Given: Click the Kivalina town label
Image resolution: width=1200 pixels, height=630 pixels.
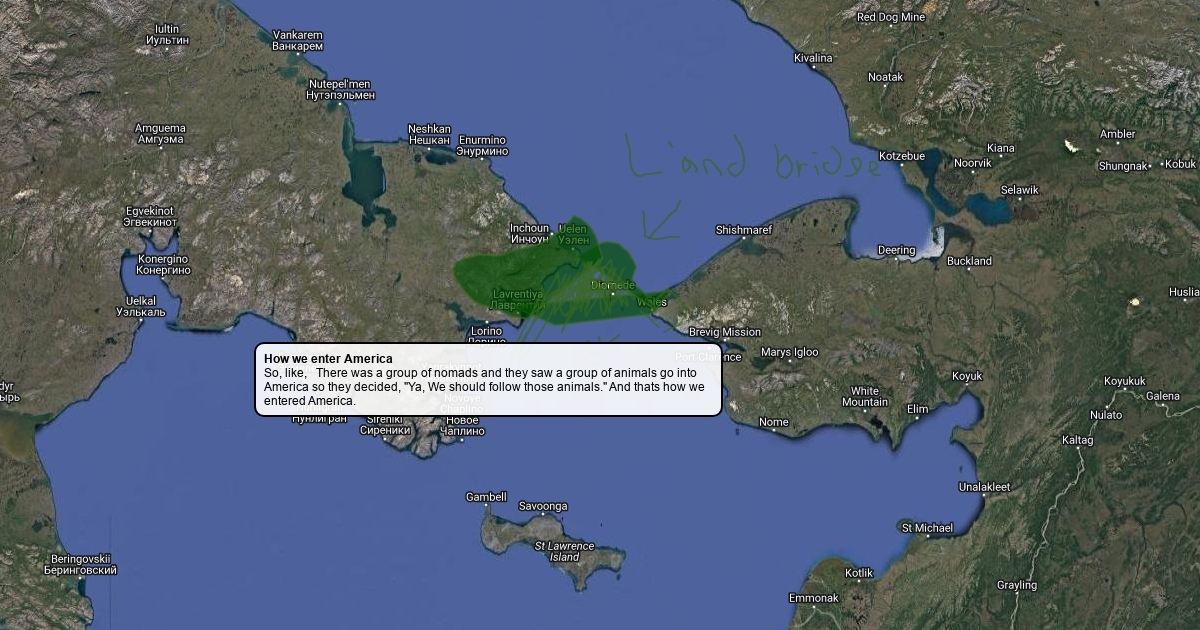Looking at the screenshot, I should coord(813,58).
